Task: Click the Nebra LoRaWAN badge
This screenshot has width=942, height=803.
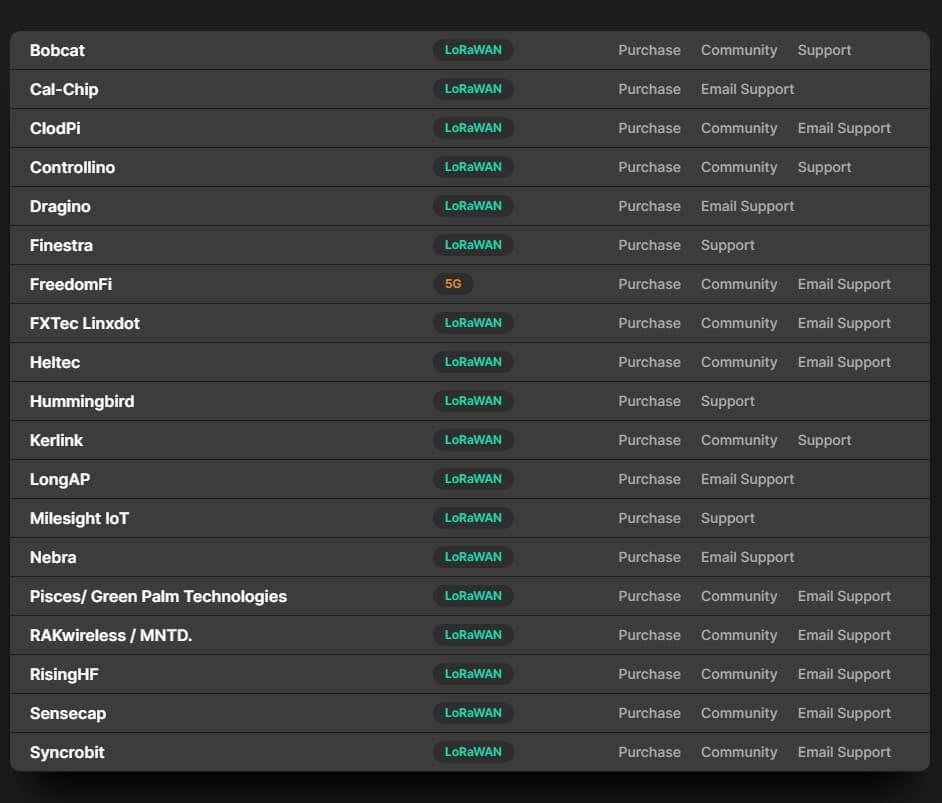Action: pos(473,557)
